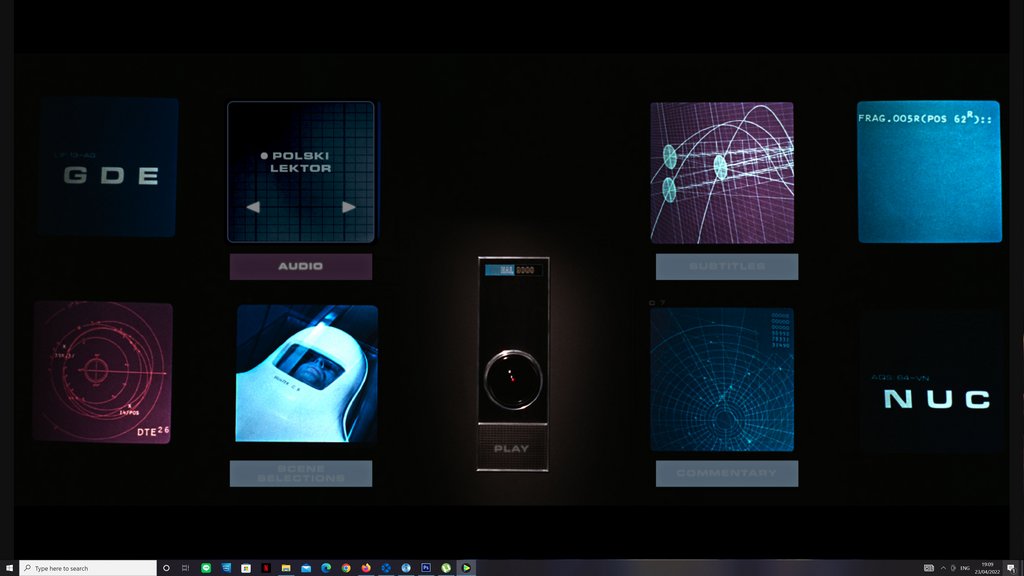Open the Mail app in taskbar

(306, 568)
